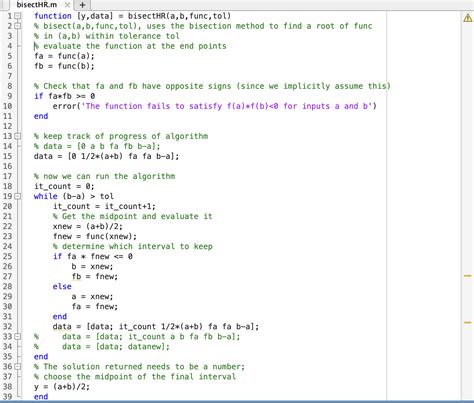
Task: Click 'y = (a+b)/2;' on line 38
Action: [62, 386]
